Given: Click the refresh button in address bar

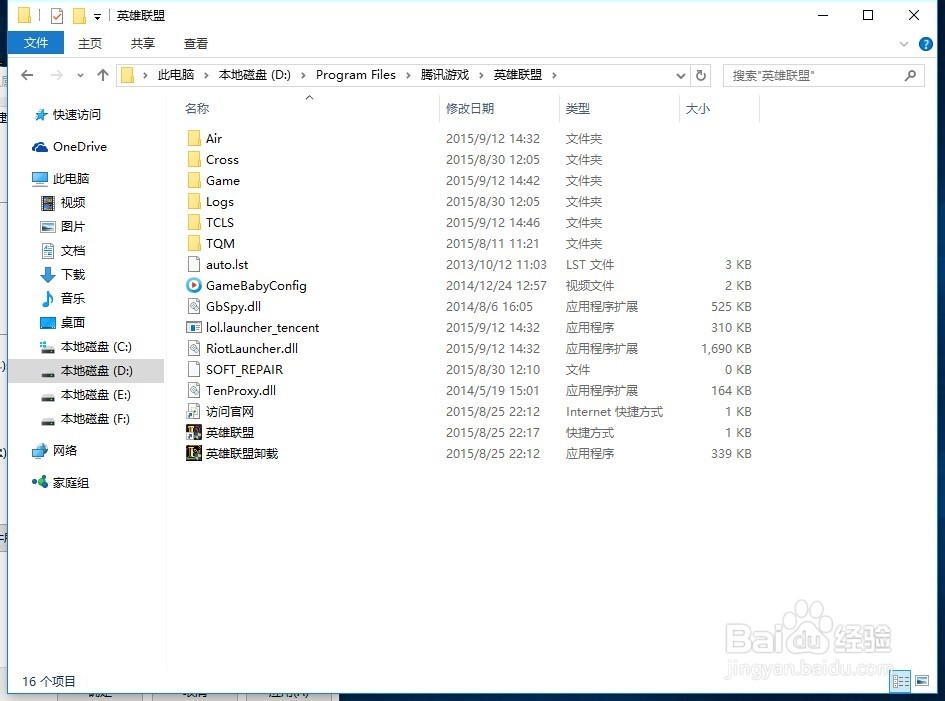Looking at the screenshot, I should 700,75.
